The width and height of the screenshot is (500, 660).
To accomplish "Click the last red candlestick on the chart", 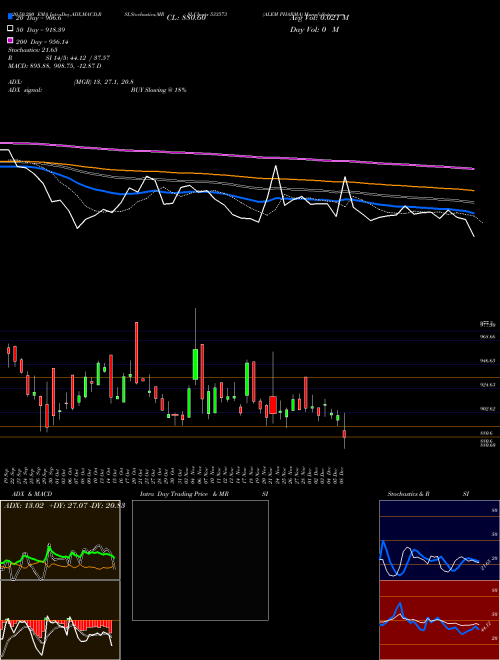I will 344,434.
